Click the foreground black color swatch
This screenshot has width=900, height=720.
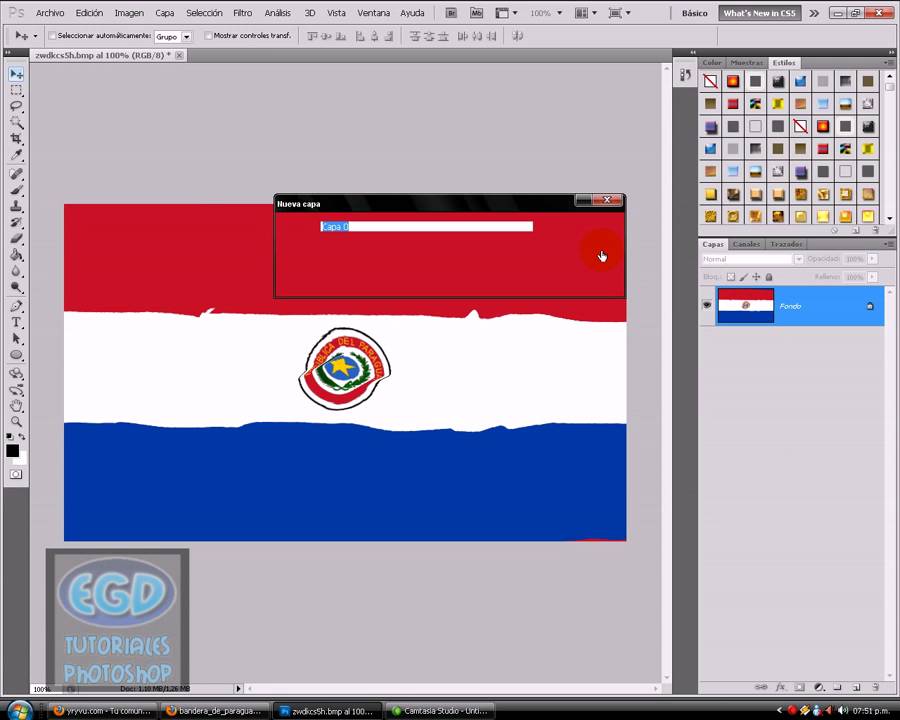coord(13,451)
